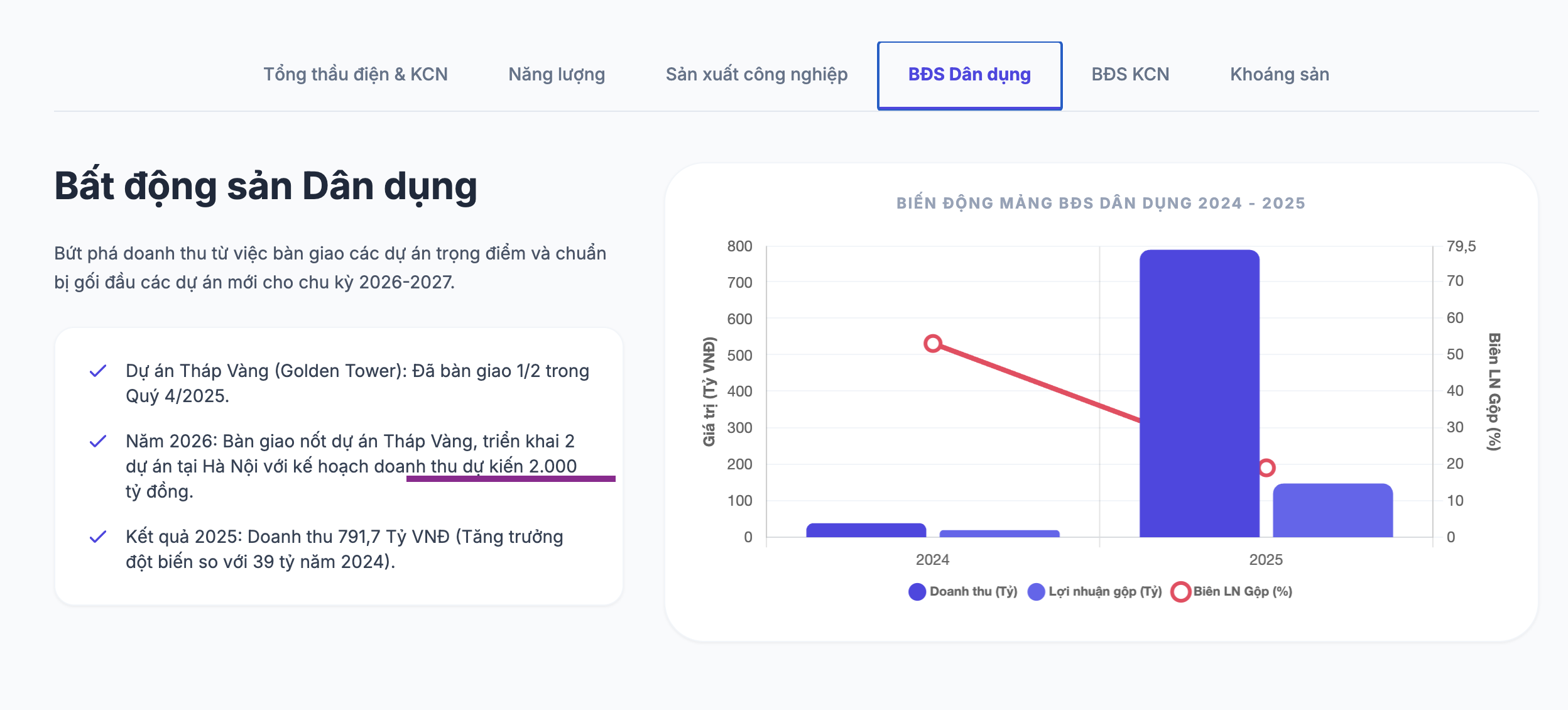
Task: Select the Sản xuất công nghiệp tab
Action: click(x=756, y=75)
